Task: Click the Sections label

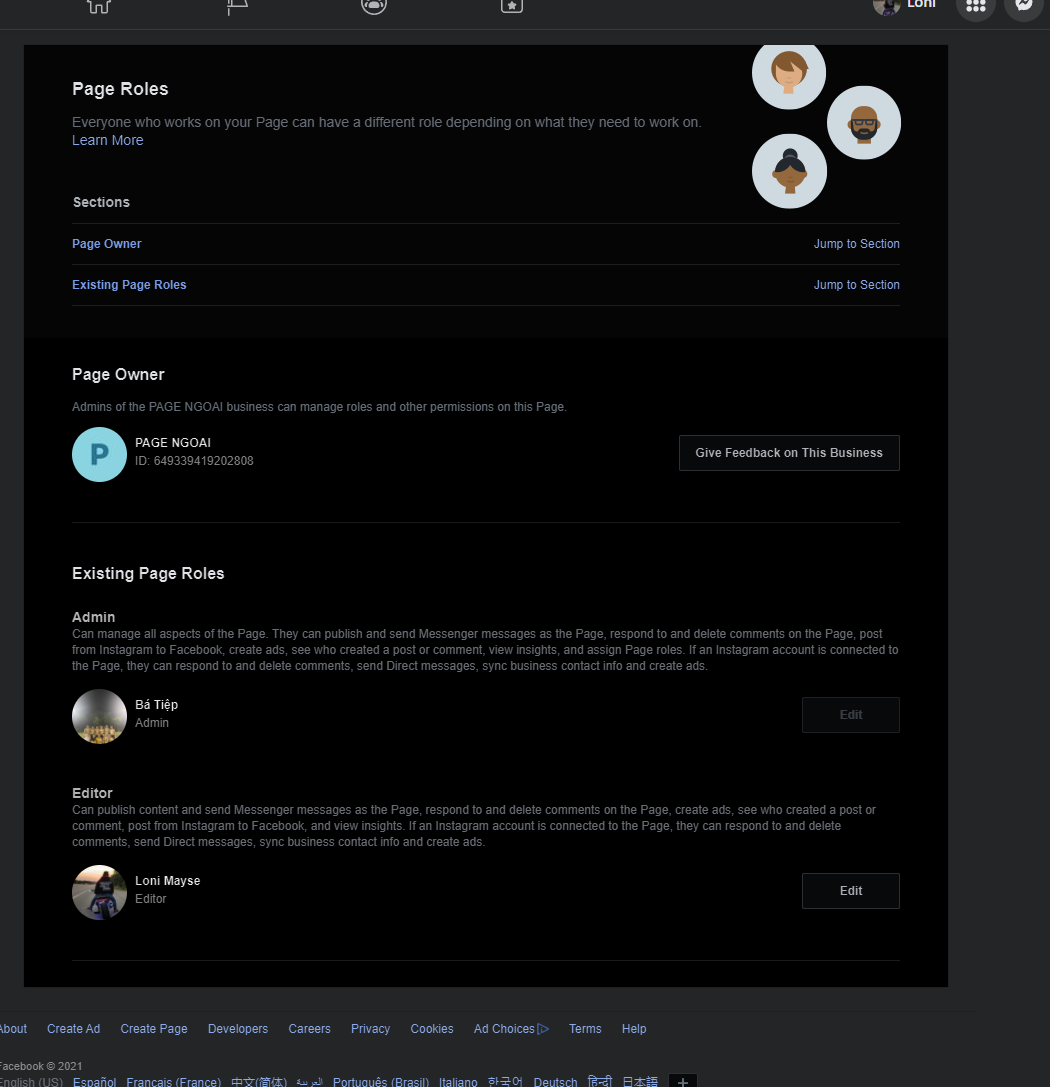Action: [101, 202]
